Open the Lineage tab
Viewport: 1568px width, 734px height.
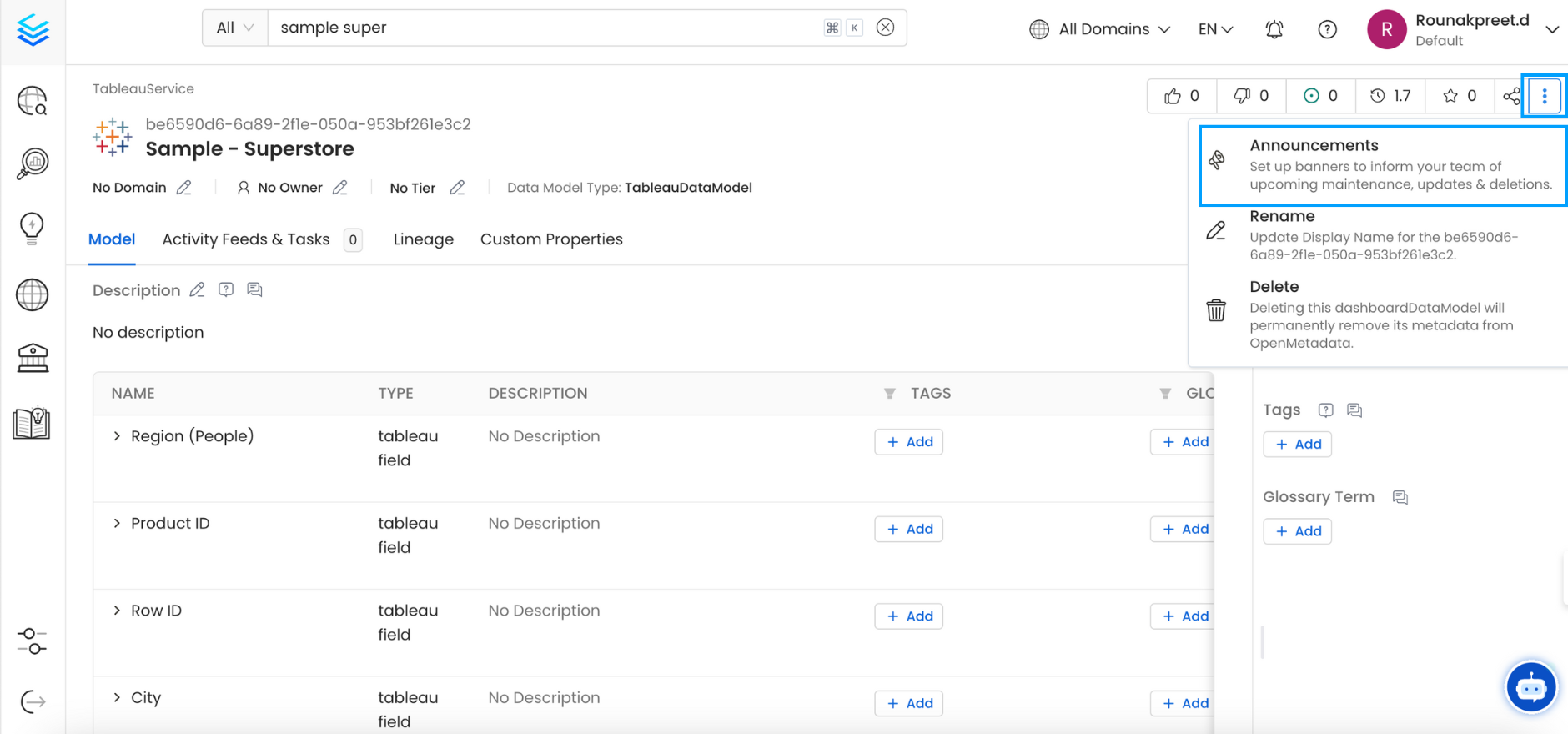point(424,239)
